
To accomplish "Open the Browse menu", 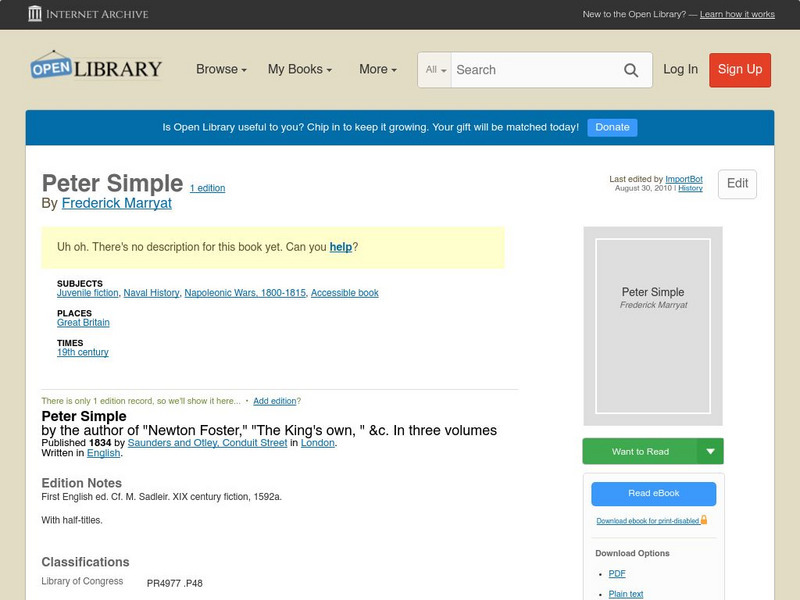I will (x=220, y=69).
